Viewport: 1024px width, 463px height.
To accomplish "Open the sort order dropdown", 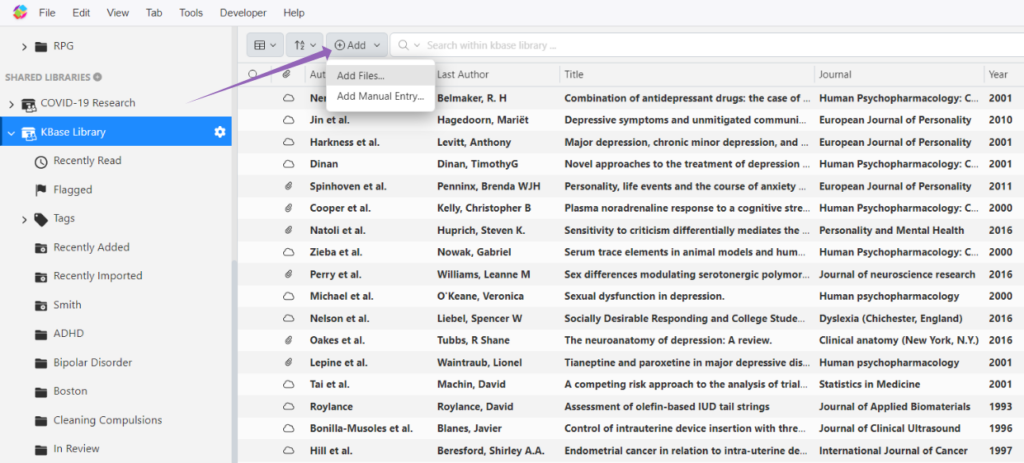I will tap(304, 45).
